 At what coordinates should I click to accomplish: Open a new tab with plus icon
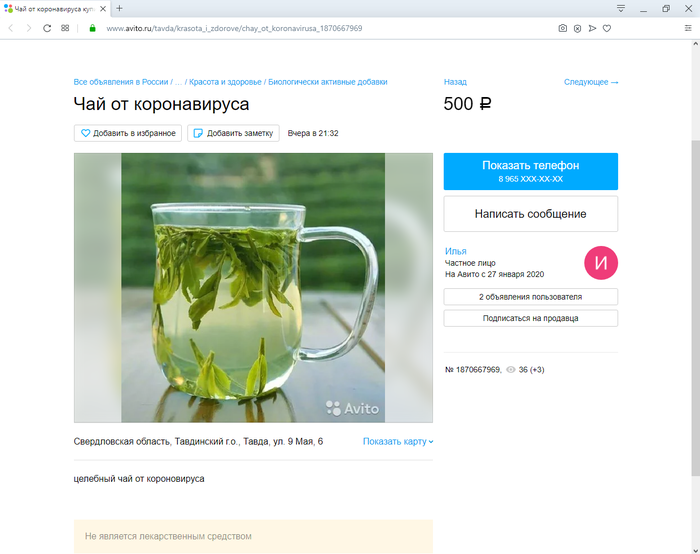pos(120,8)
